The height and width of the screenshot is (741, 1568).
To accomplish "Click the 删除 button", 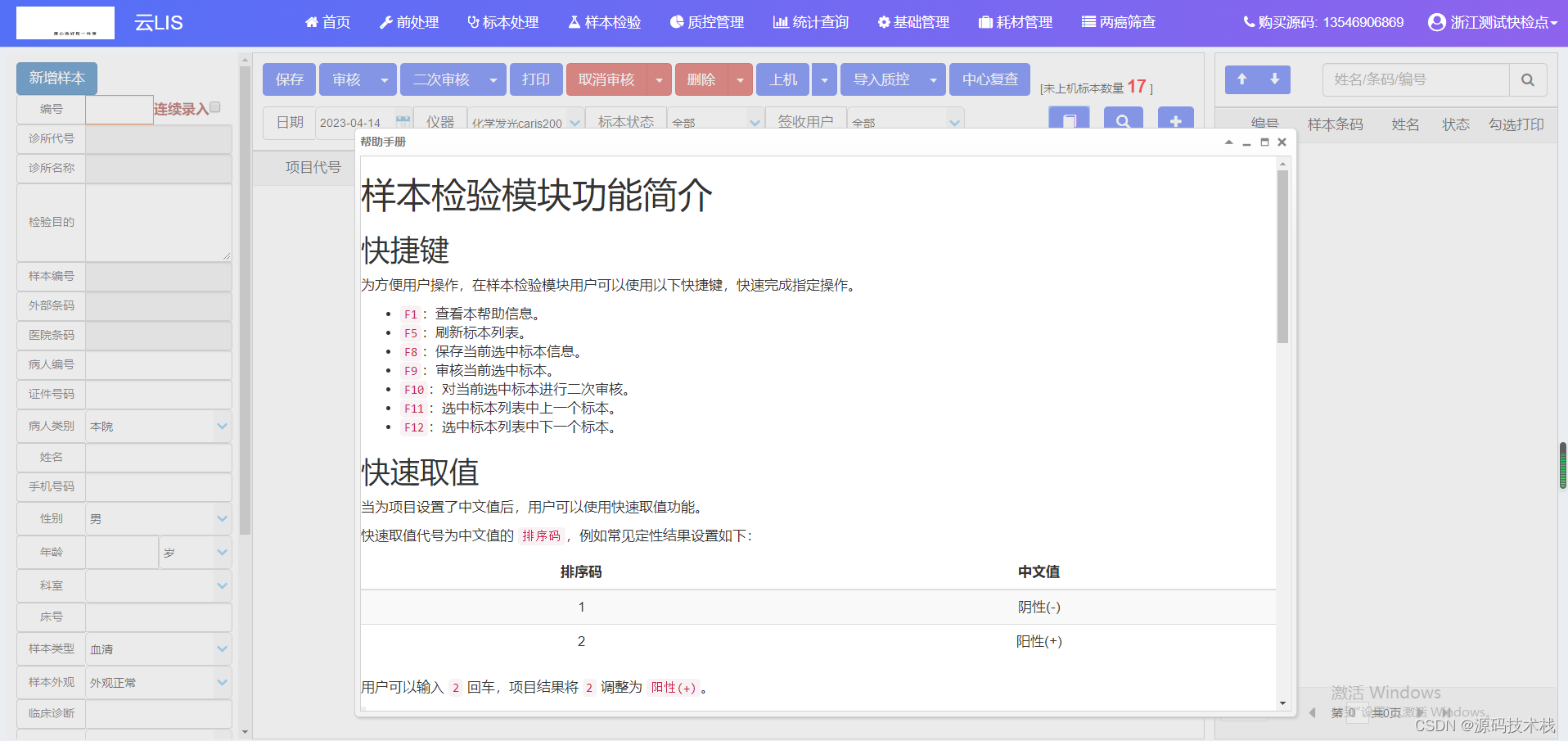I will [x=701, y=79].
